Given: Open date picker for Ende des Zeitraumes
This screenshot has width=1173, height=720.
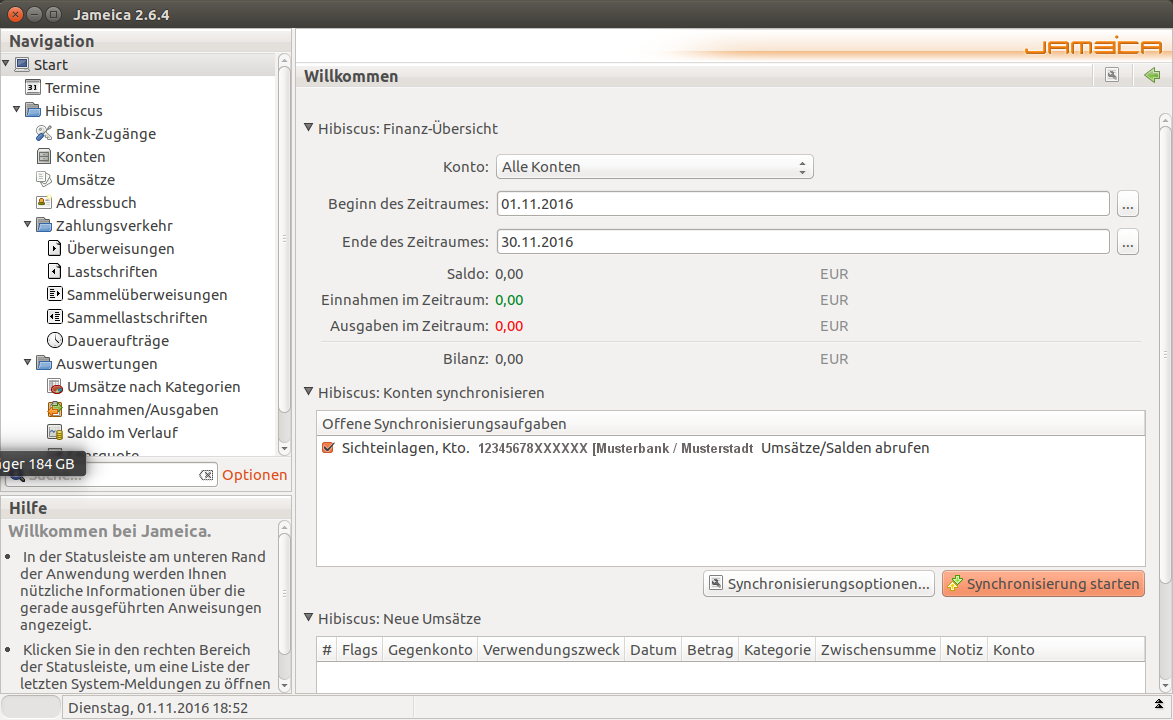Looking at the screenshot, I should click(1127, 242).
